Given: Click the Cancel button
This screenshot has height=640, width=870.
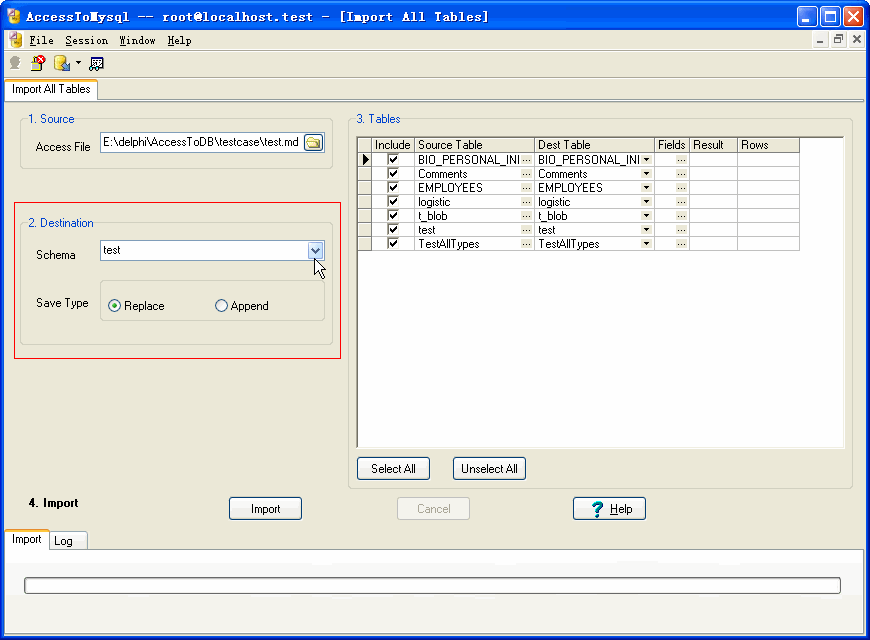Looking at the screenshot, I should pos(433,509).
